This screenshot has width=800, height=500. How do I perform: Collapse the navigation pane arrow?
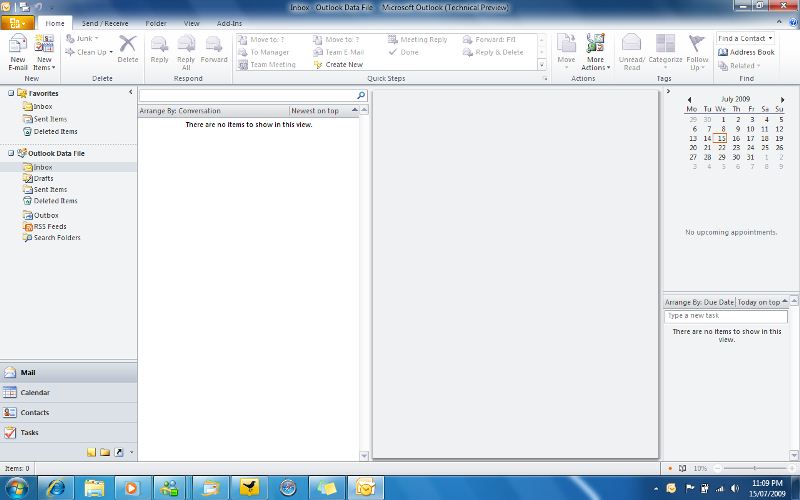coord(131,92)
